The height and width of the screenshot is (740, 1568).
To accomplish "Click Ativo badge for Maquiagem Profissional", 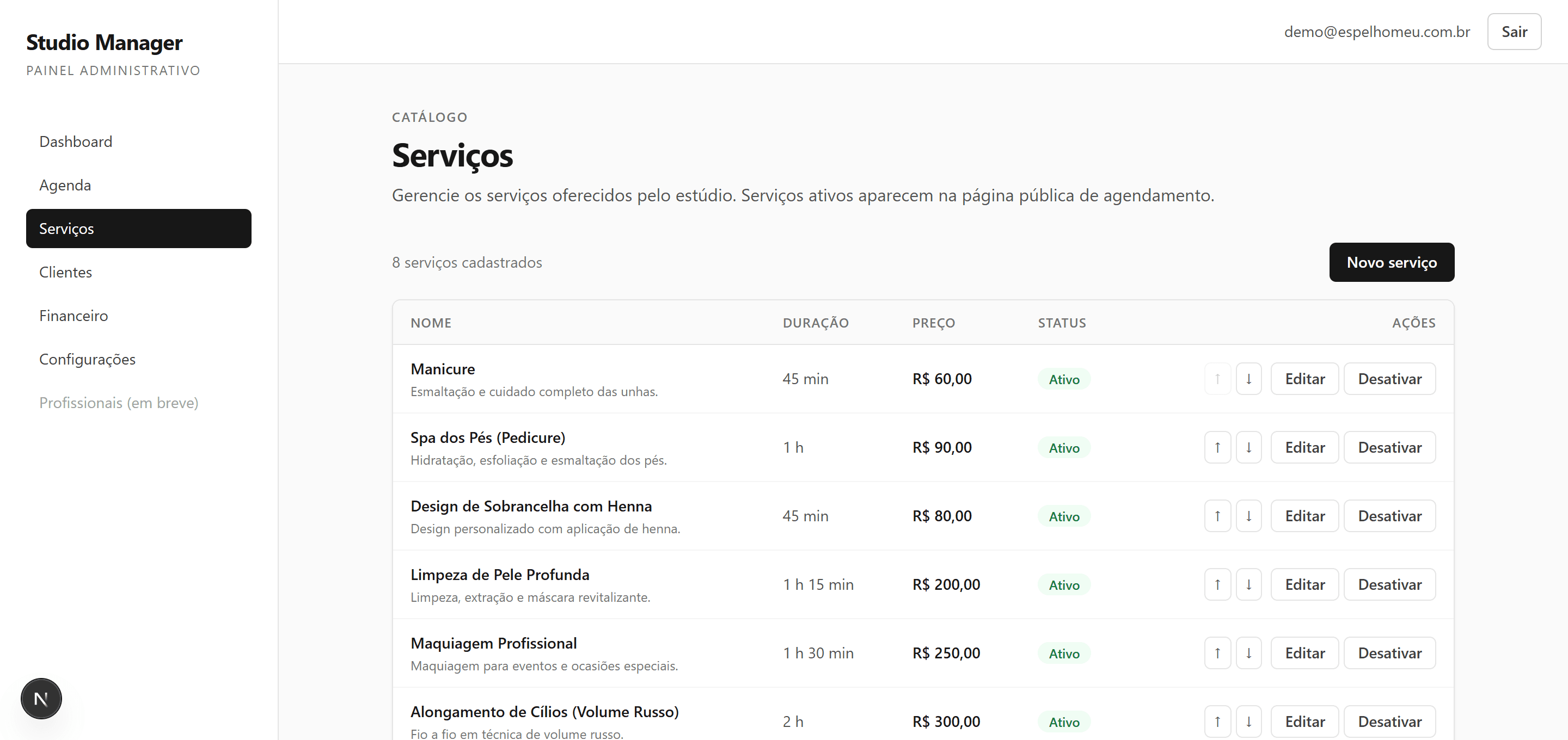I will pyautogui.click(x=1064, y=653).
